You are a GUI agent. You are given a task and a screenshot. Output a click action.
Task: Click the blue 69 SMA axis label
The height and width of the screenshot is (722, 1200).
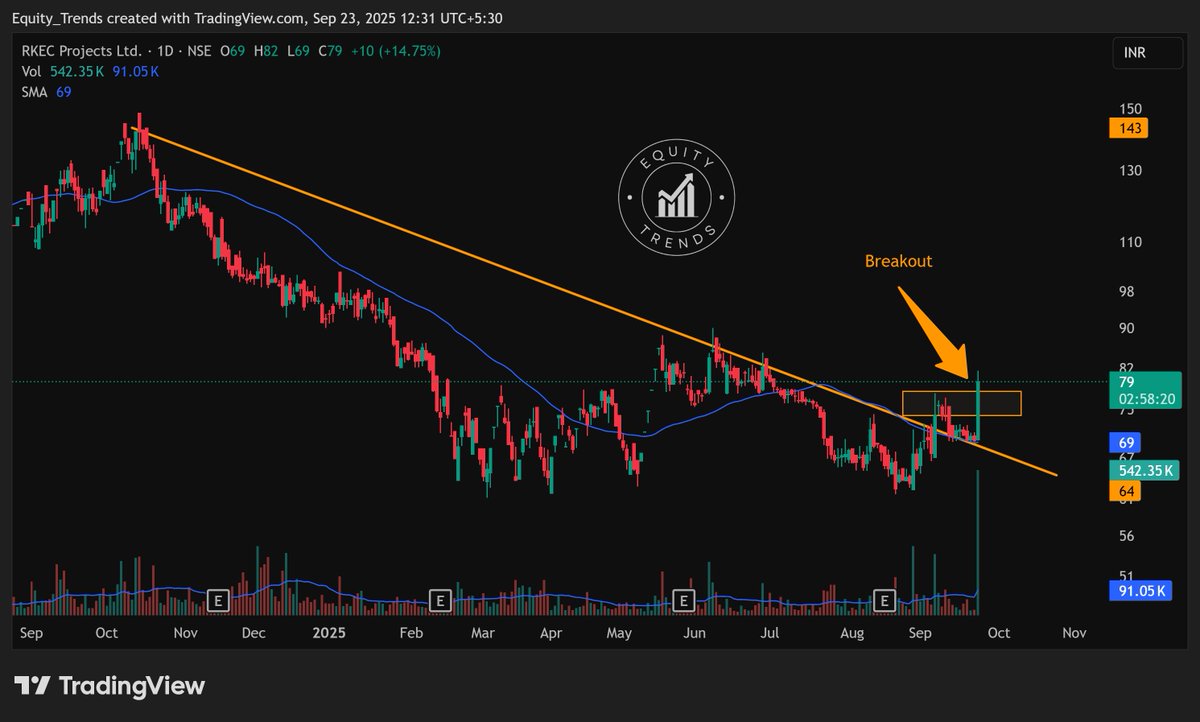point(1127,442)
